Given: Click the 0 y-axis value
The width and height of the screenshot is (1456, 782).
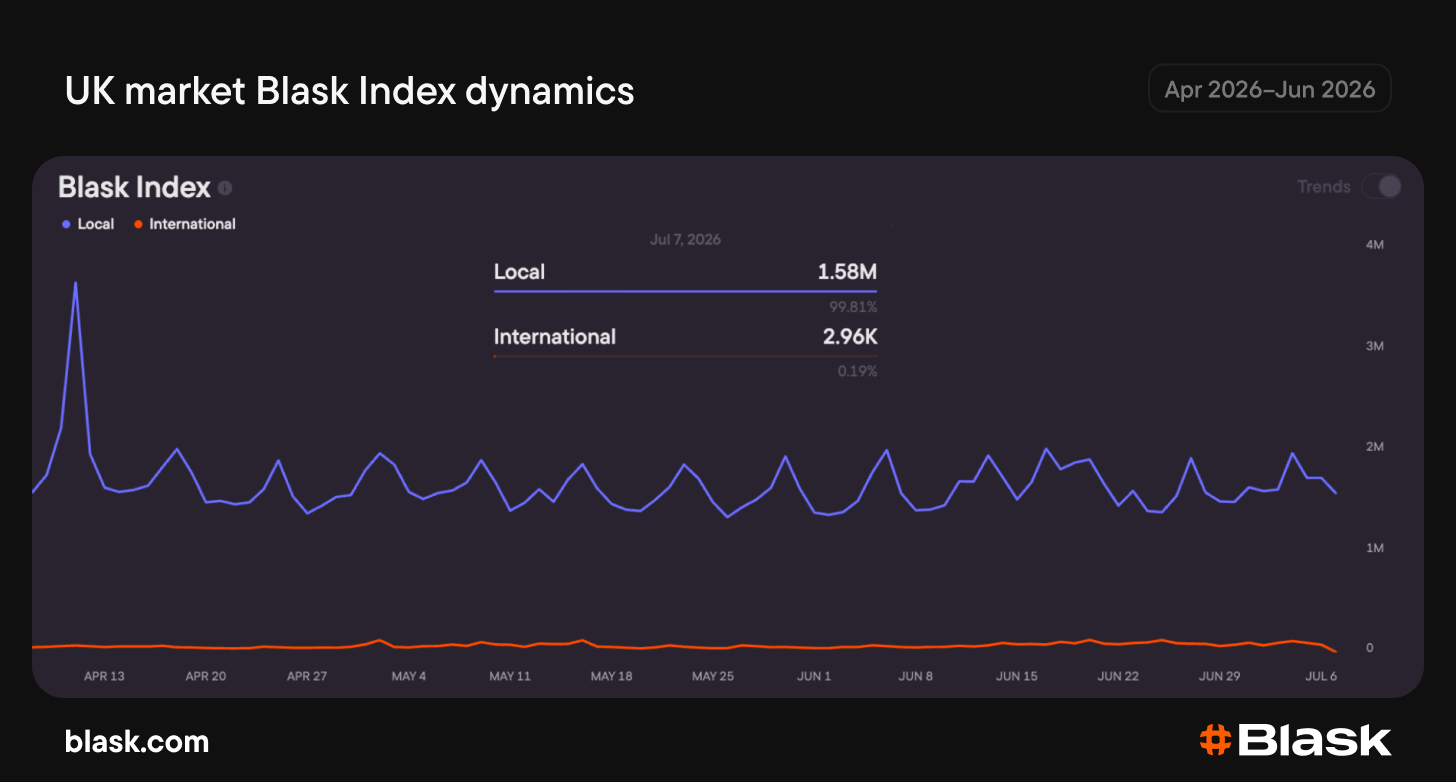Looking at the screenshot, I should coord(1369,648).
